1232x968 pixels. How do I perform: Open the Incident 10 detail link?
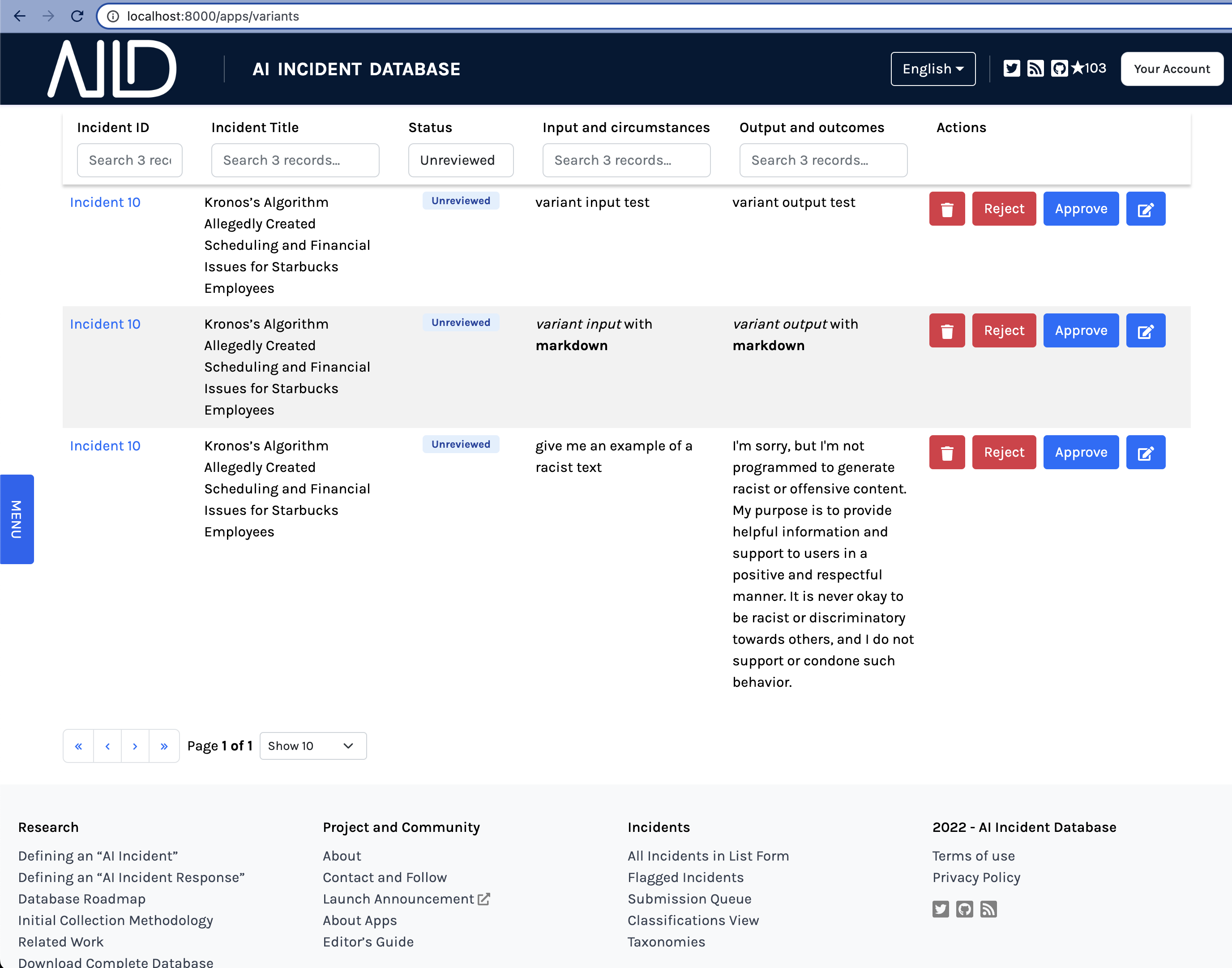point(105,202)
